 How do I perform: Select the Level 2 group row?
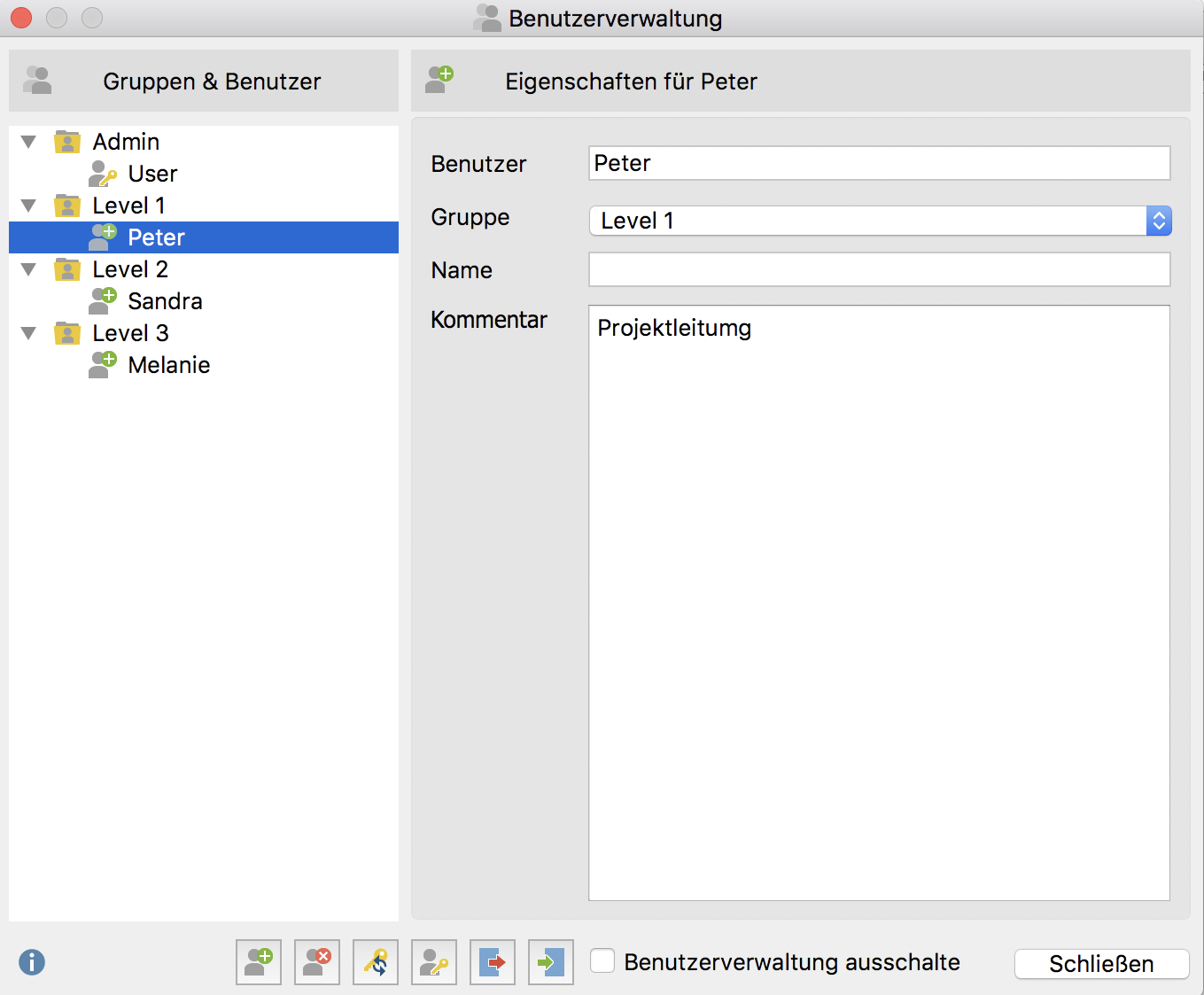tap(204, 269)
